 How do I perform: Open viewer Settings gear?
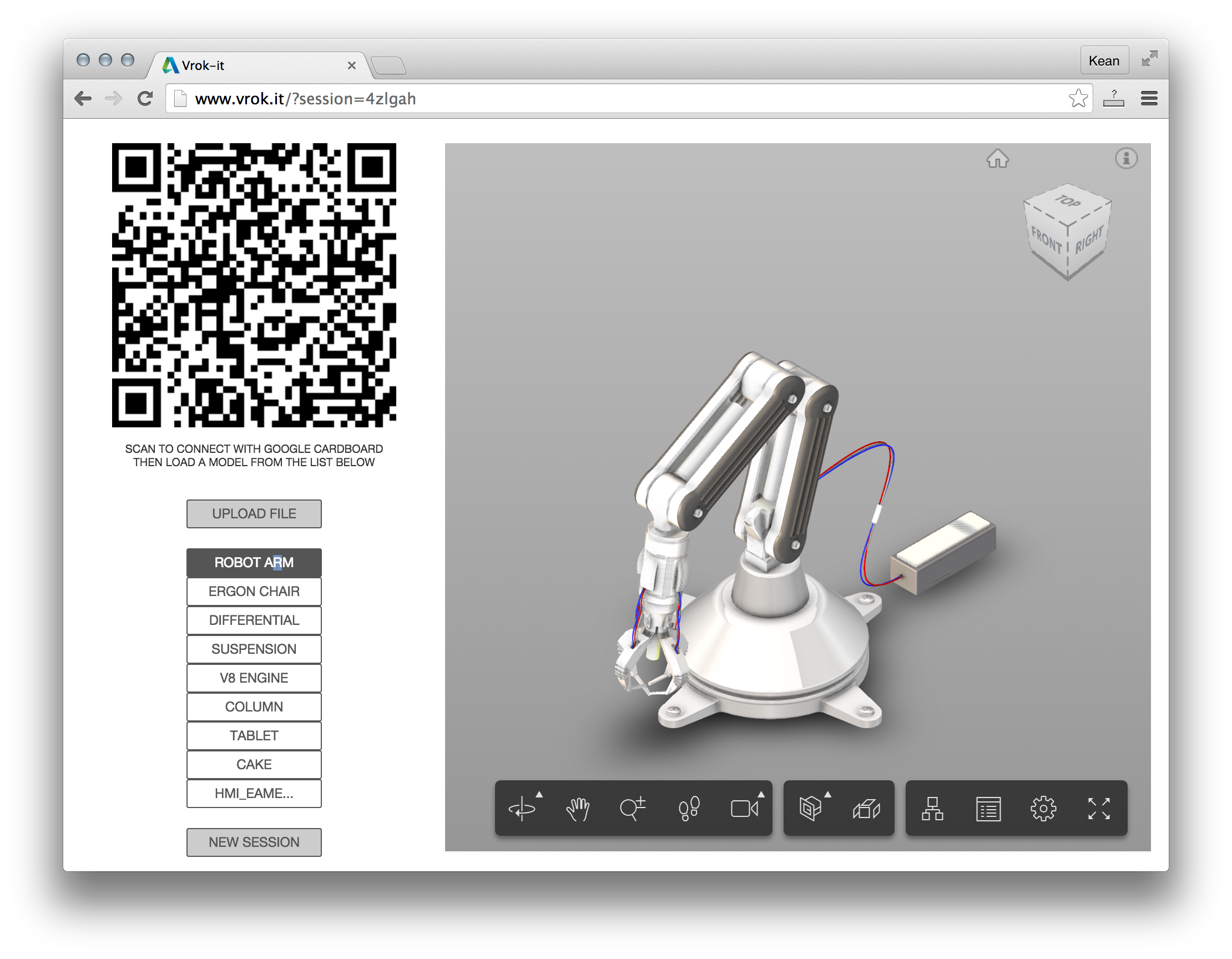1043,809
